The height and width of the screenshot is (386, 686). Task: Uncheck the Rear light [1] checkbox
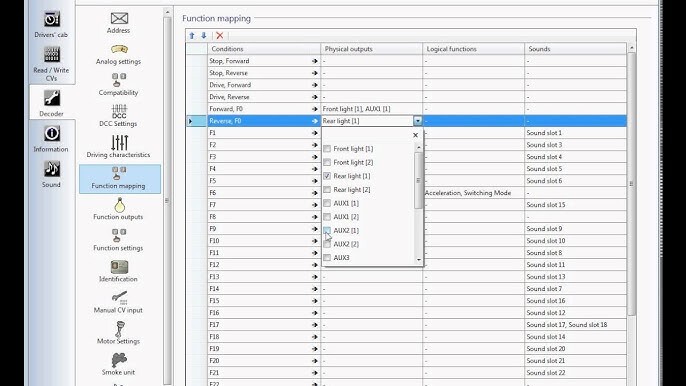327,176
